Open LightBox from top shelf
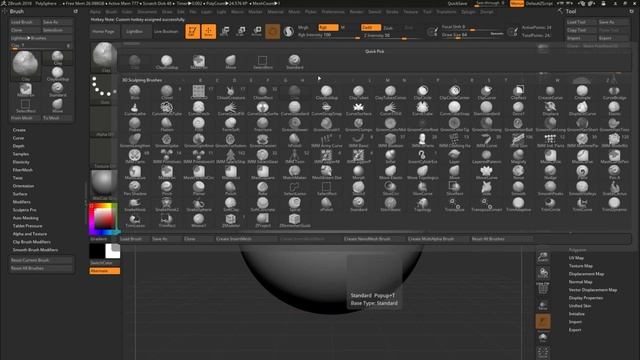 click(x=135, y=31)
